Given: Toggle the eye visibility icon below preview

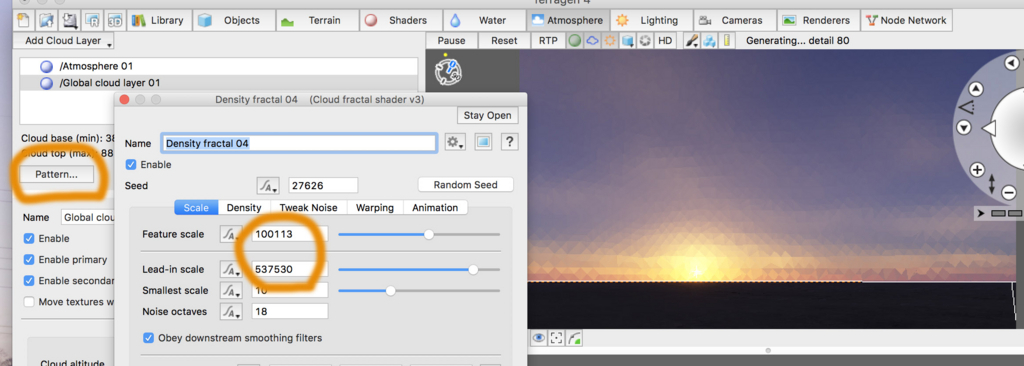Looking at the screenshot, I should [x=538, y=338].
